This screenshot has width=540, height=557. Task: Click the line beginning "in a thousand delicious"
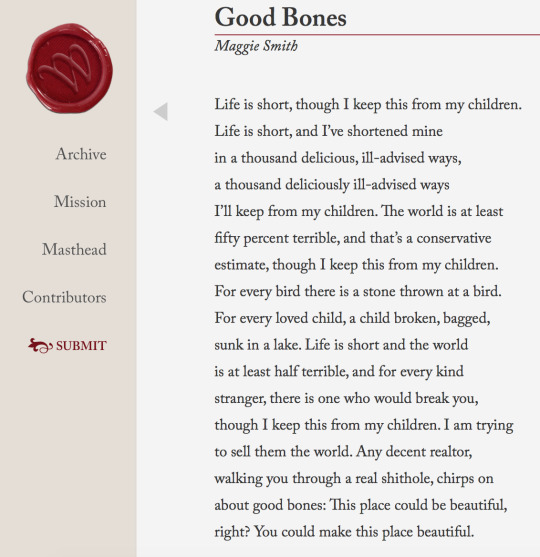pyautogui.click(x=338, y=158)
